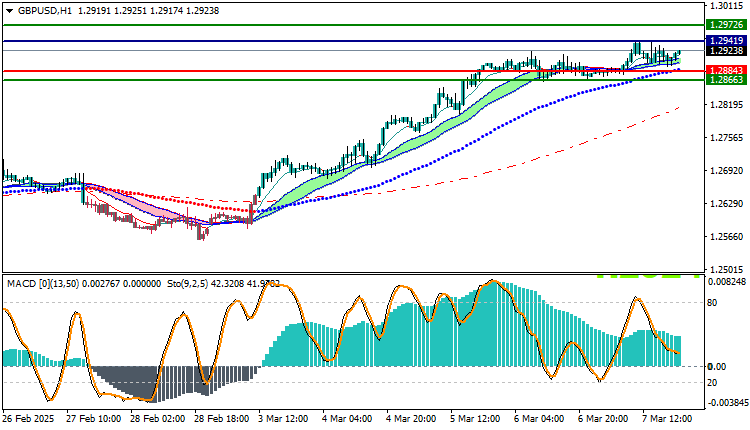
Task: Click the 20 level label in indicator
Action: click(x=712, y=383)
